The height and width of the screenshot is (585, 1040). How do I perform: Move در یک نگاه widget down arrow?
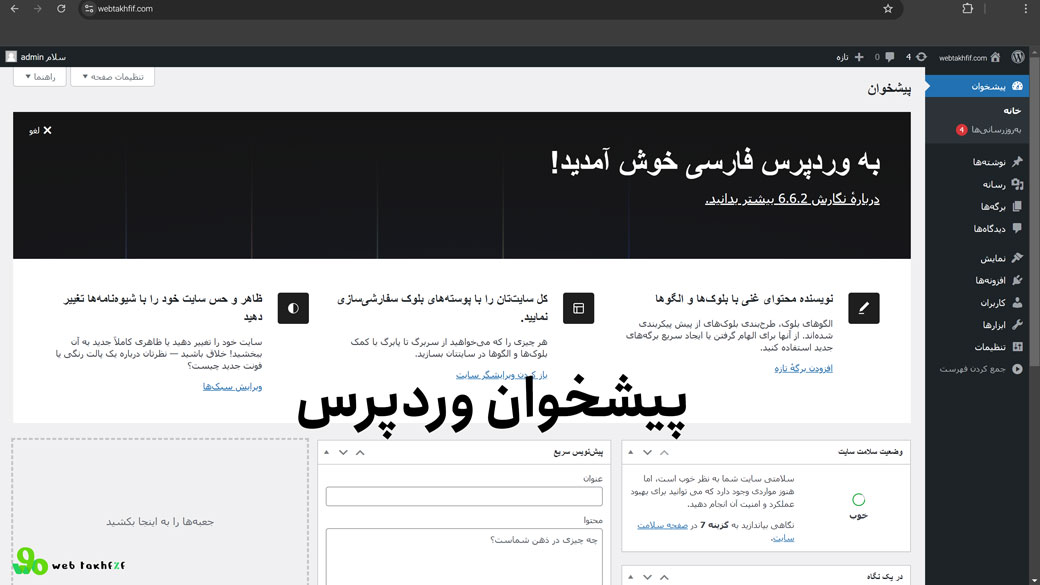point(647,577)
